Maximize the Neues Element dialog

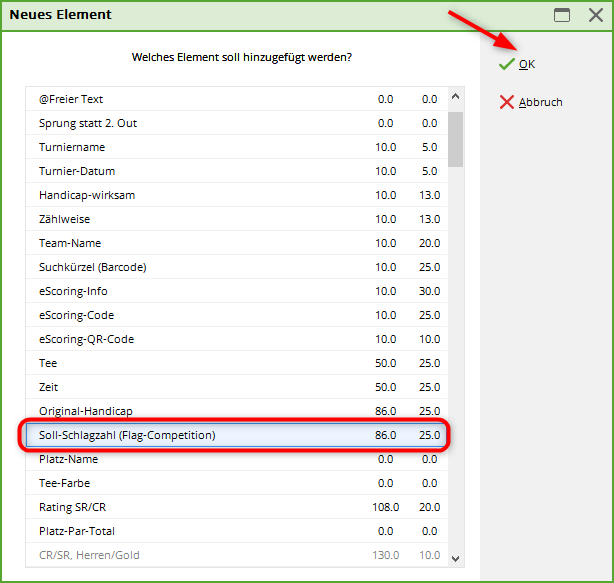(562, 15)
